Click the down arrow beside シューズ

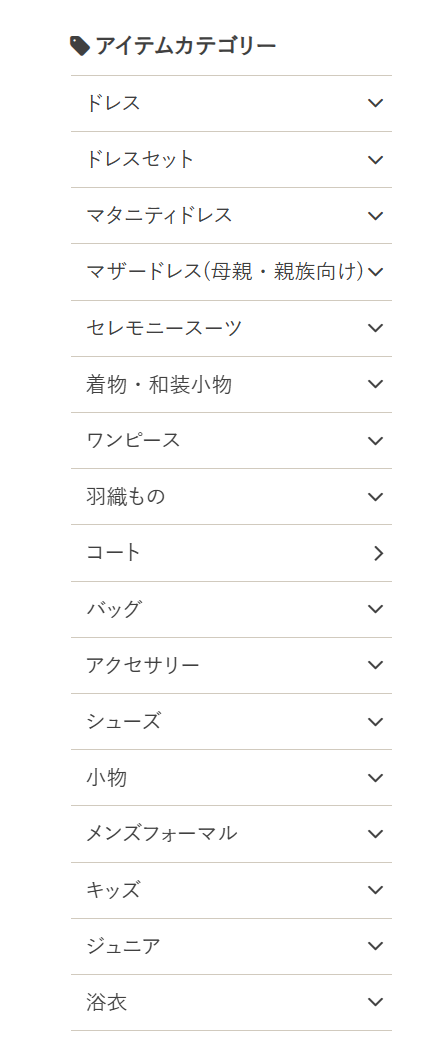point(376,721)
